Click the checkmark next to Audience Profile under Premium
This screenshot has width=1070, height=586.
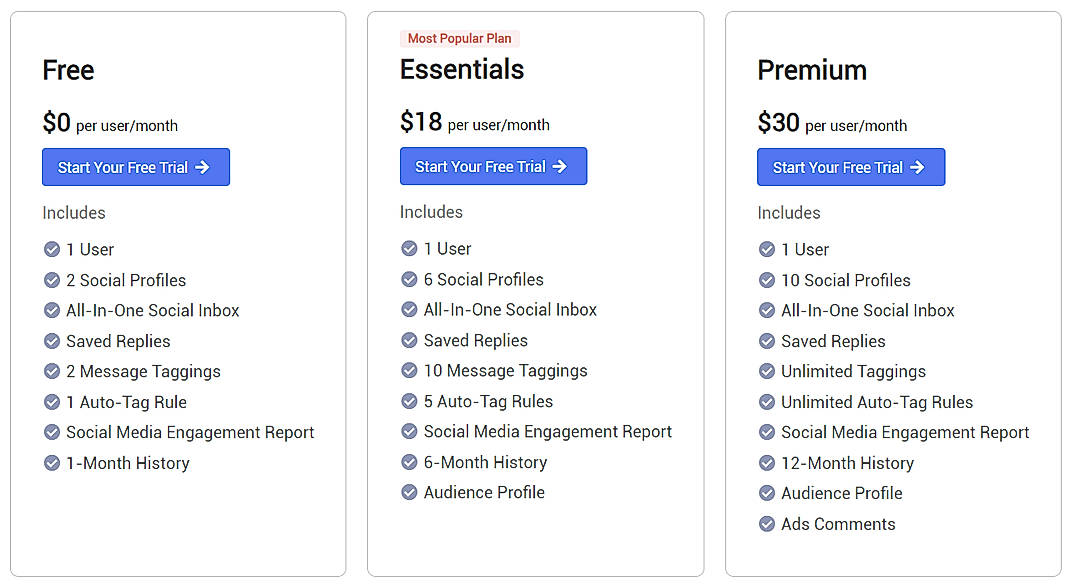tap(767, 493)
